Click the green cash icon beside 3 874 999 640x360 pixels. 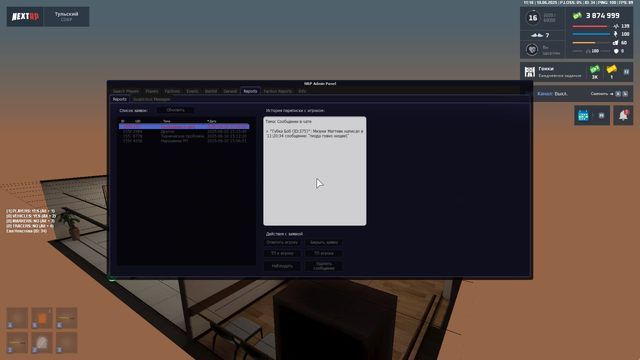577,16
